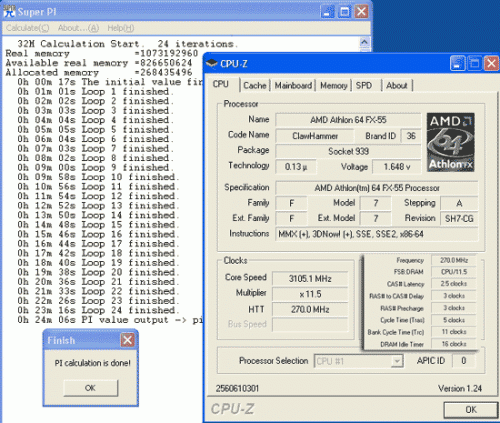Screen dimensions: 500x423
Task: Click the 2560610301 number in CPU-Z
Action: pos(237,389)
